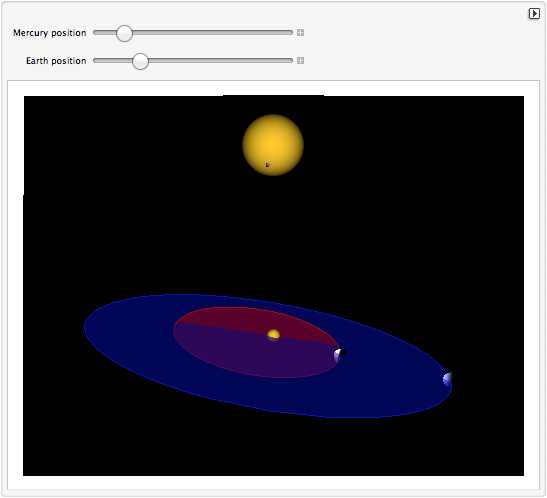Click Mercury's small dot on the Sun
This screenshot has width=547, height=498.
click(268, 165)
